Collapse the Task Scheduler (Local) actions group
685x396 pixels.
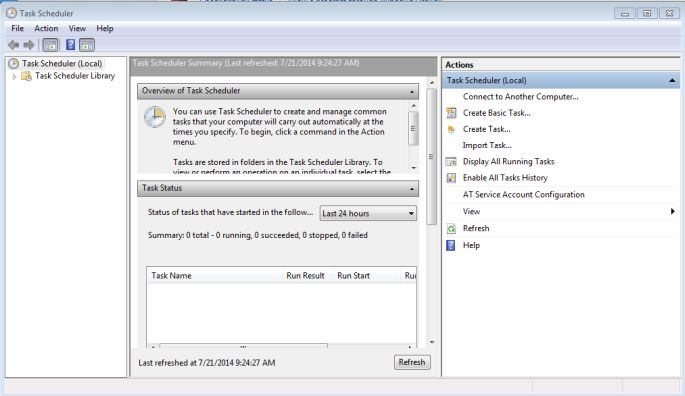coord(672,80)
